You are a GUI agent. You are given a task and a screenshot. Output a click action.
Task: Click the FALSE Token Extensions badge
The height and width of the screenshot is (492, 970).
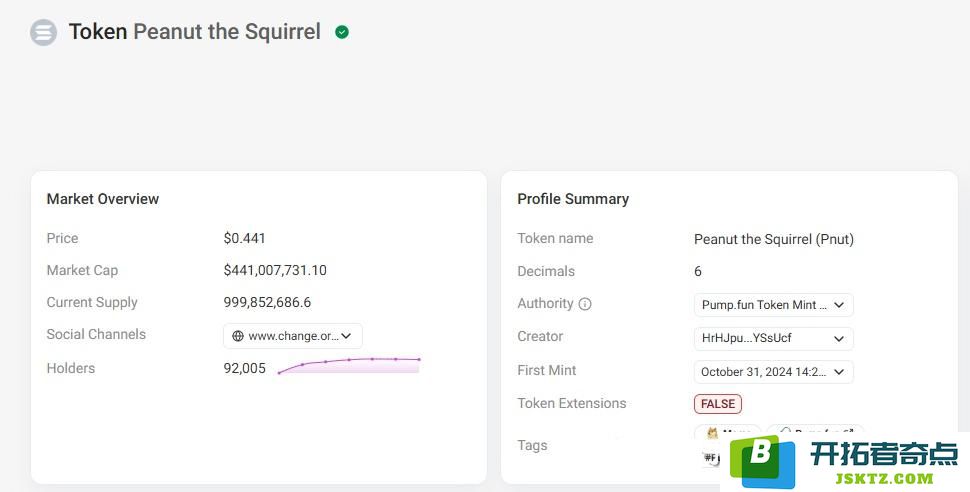point(718,404)
